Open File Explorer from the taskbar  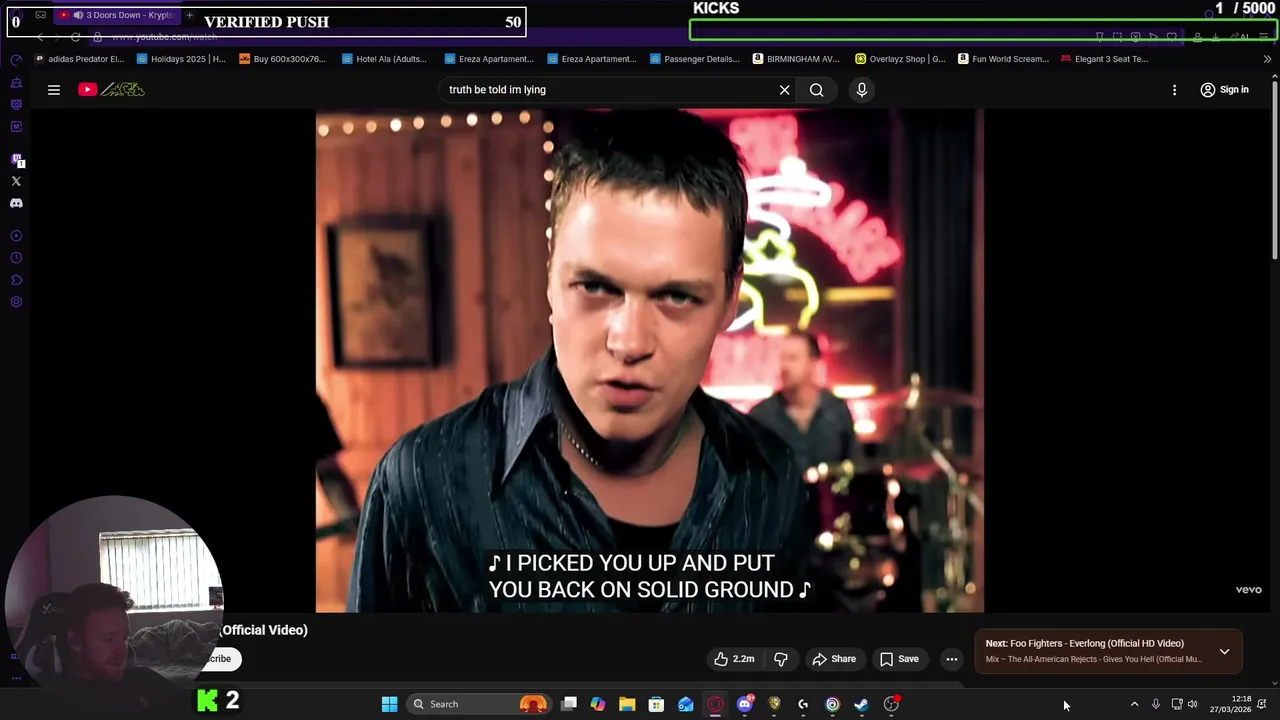point(627,704)
